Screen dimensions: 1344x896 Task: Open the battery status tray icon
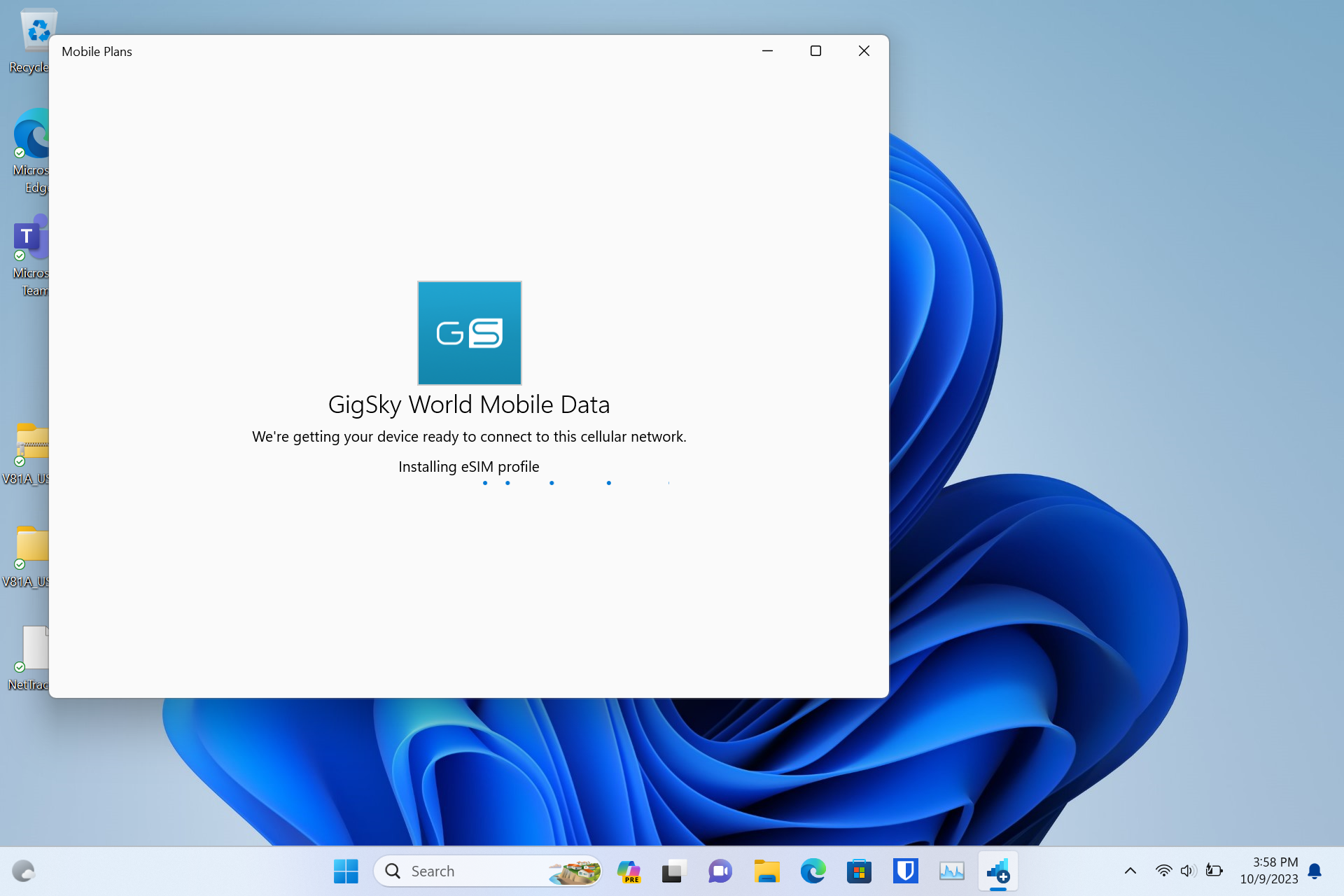[x=1214, y=871]
